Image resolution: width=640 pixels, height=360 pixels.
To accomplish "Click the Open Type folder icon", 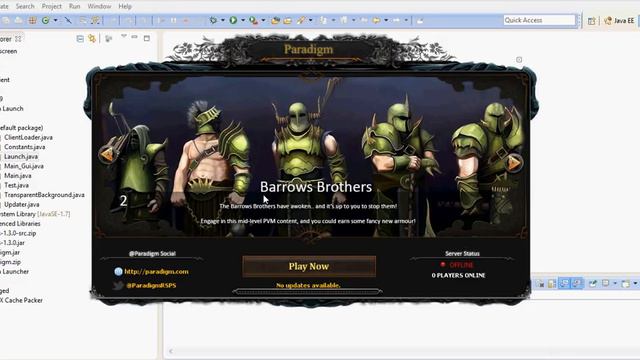I will click(x=288, y=20).
